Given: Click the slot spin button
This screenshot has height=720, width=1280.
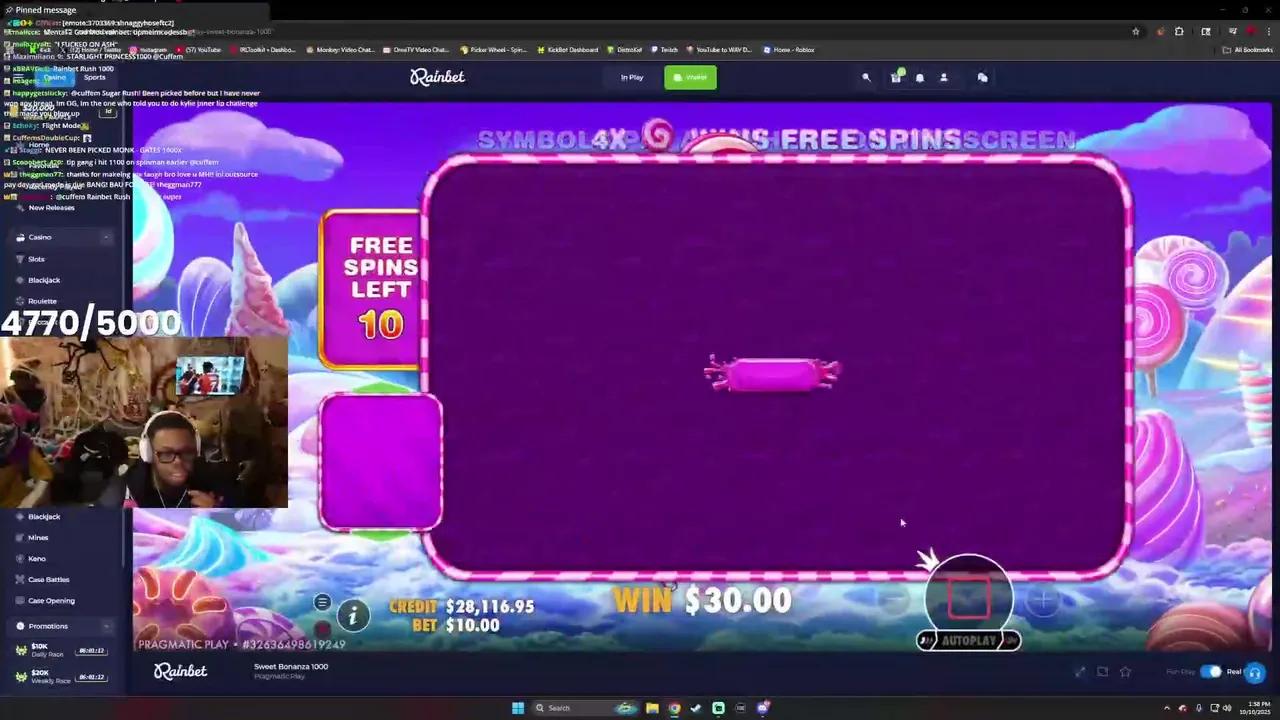Looking at the screenshot, I should [x=968, y=596].
